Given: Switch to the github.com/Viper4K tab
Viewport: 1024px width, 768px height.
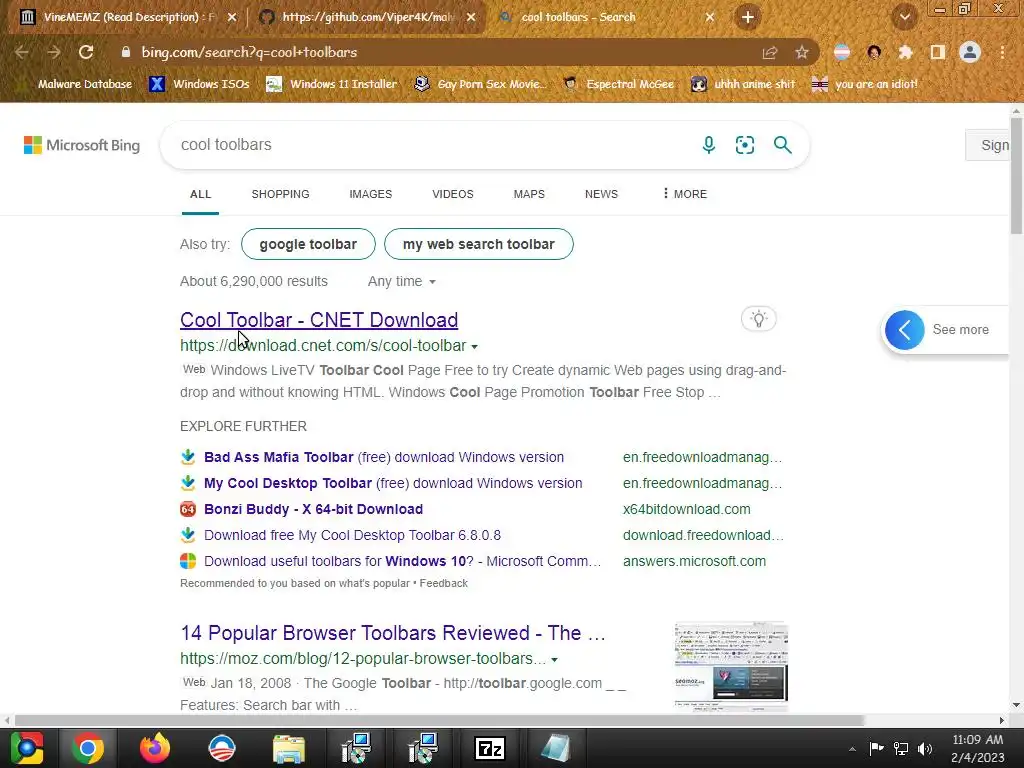Looking at the screenshot, I should pos(369,17).
